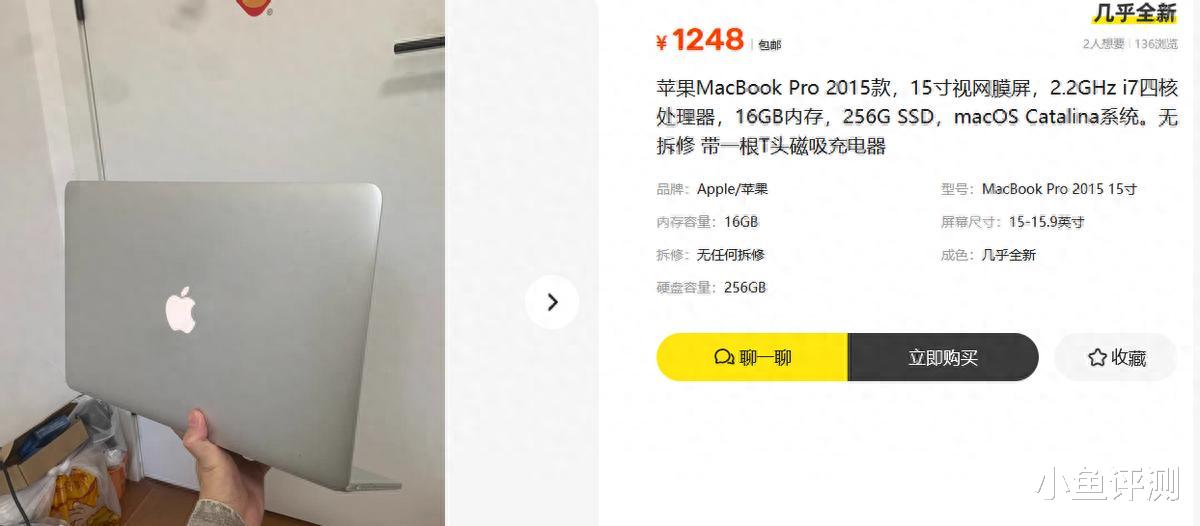Image resolution: width=1200 pixels, height=526 pixels.
Task: Show next product photo with arrow
Action: (x=552, y=302)
